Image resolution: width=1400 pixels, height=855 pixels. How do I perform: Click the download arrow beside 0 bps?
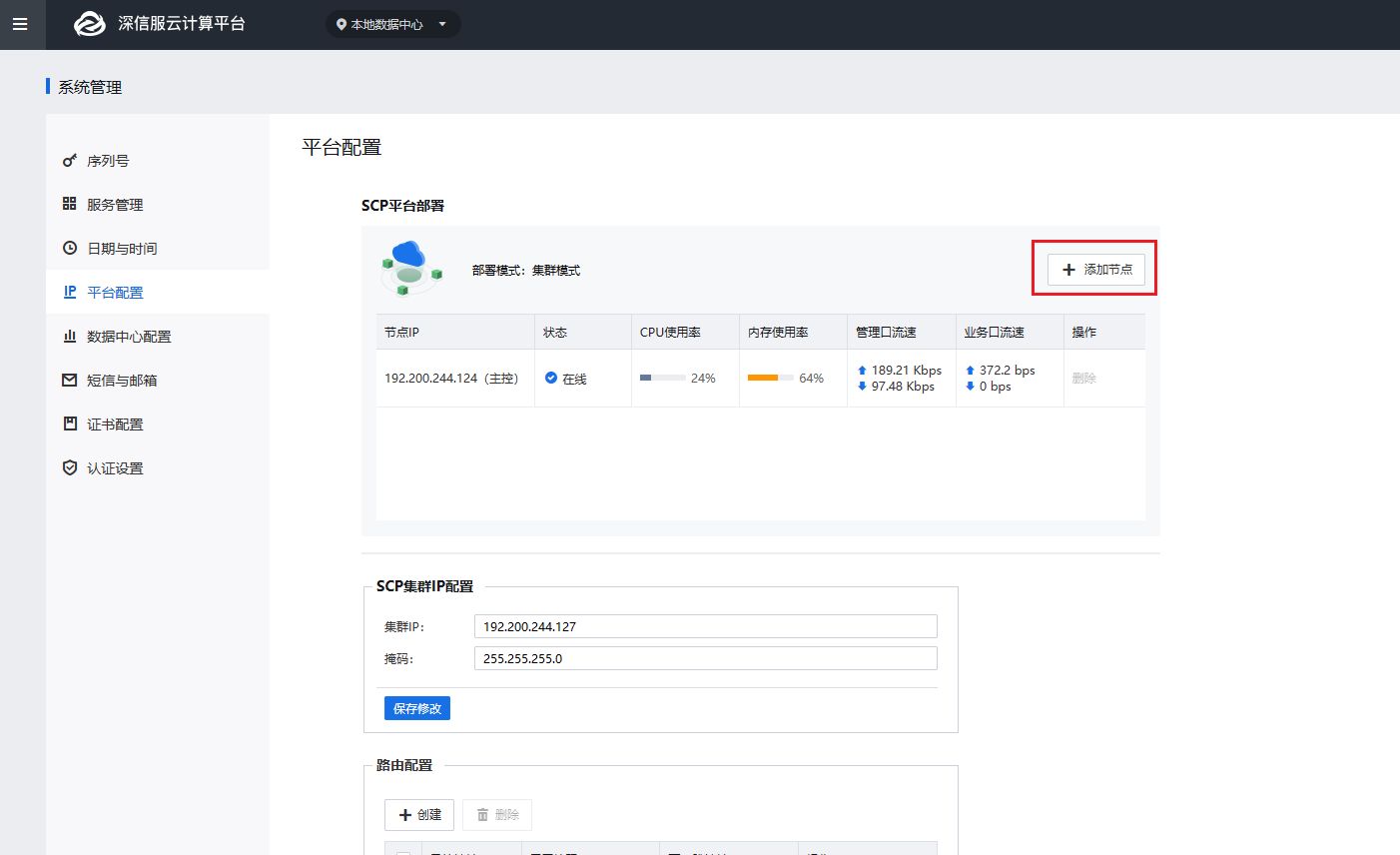point(970,387)
